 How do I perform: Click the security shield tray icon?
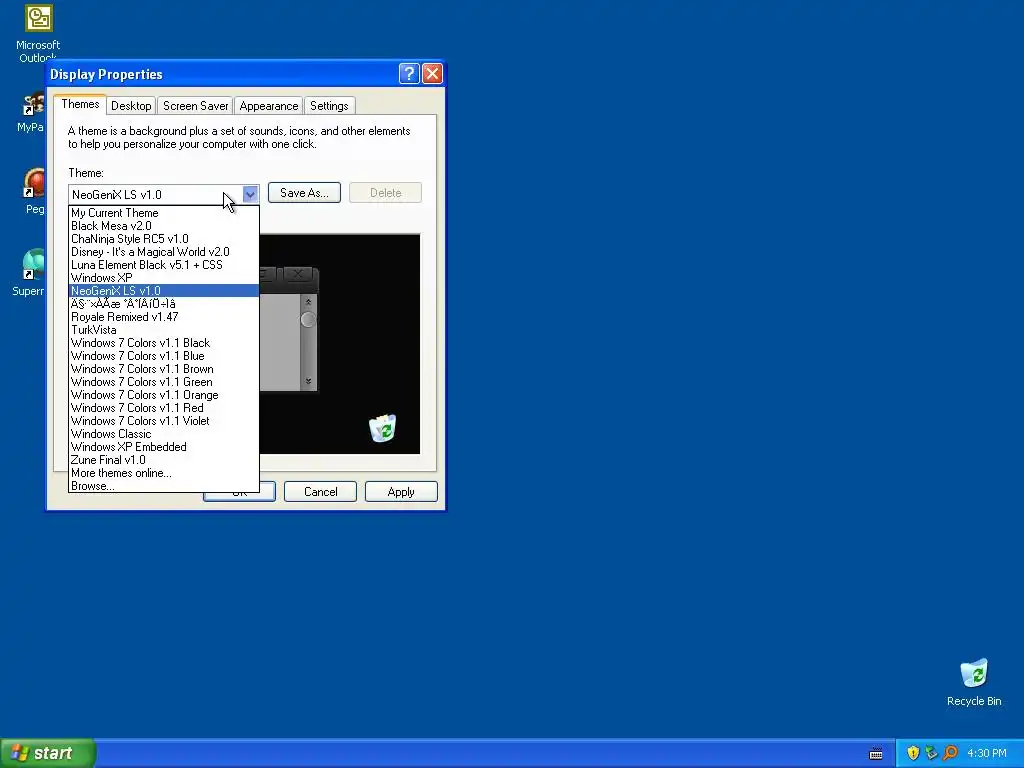click(913, 753)
